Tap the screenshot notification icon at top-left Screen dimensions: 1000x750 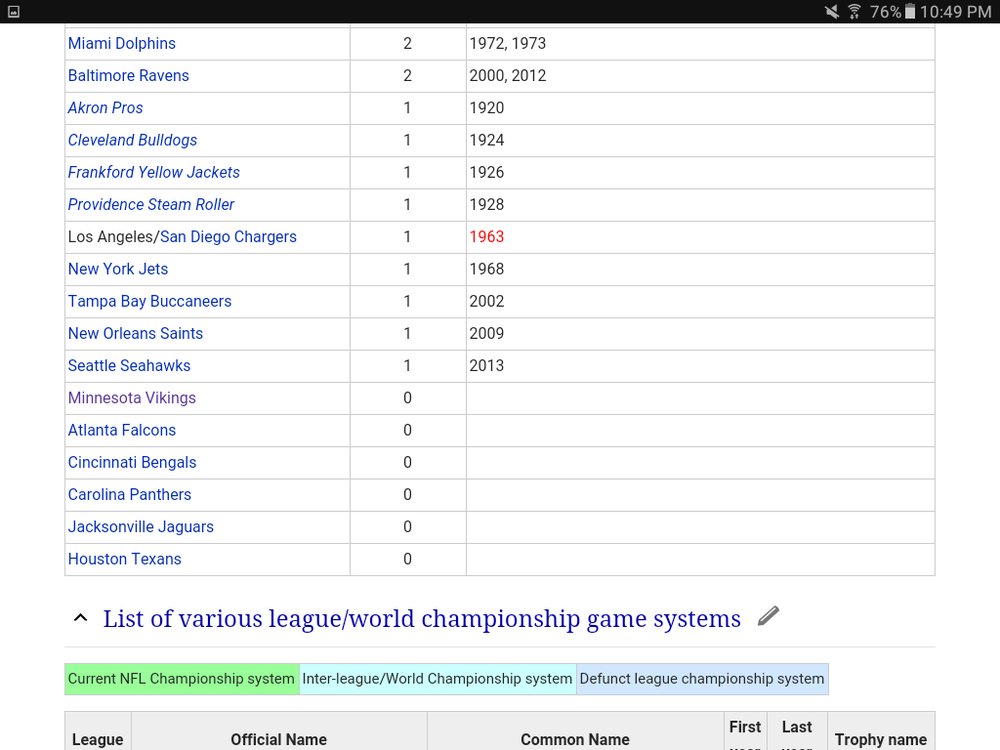[13, 12]
